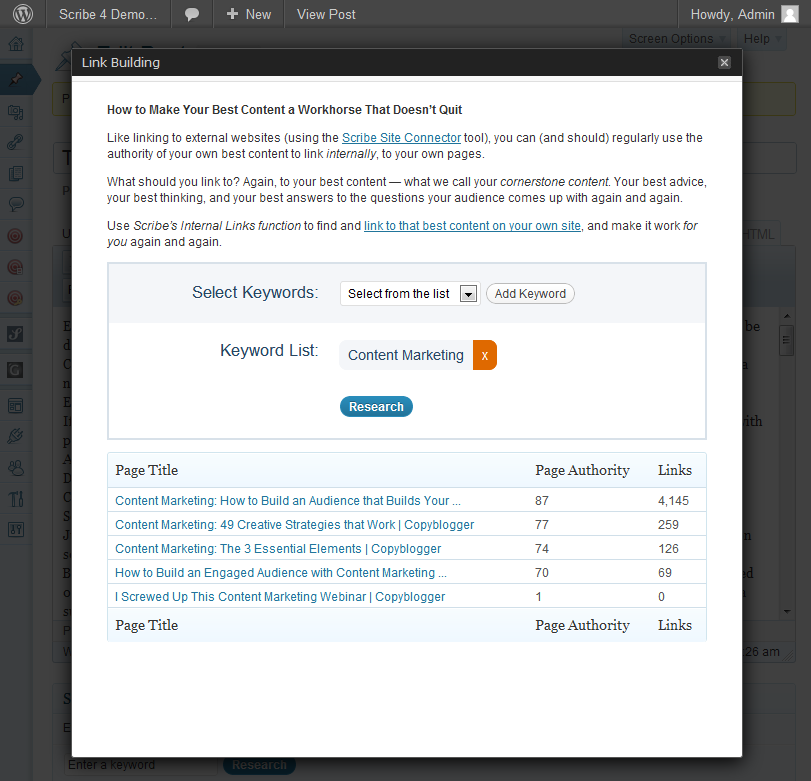Image resolution: width=811 pixels, height=781 pixels.
Task: Expand the Help panel
Action: (762, 39)
